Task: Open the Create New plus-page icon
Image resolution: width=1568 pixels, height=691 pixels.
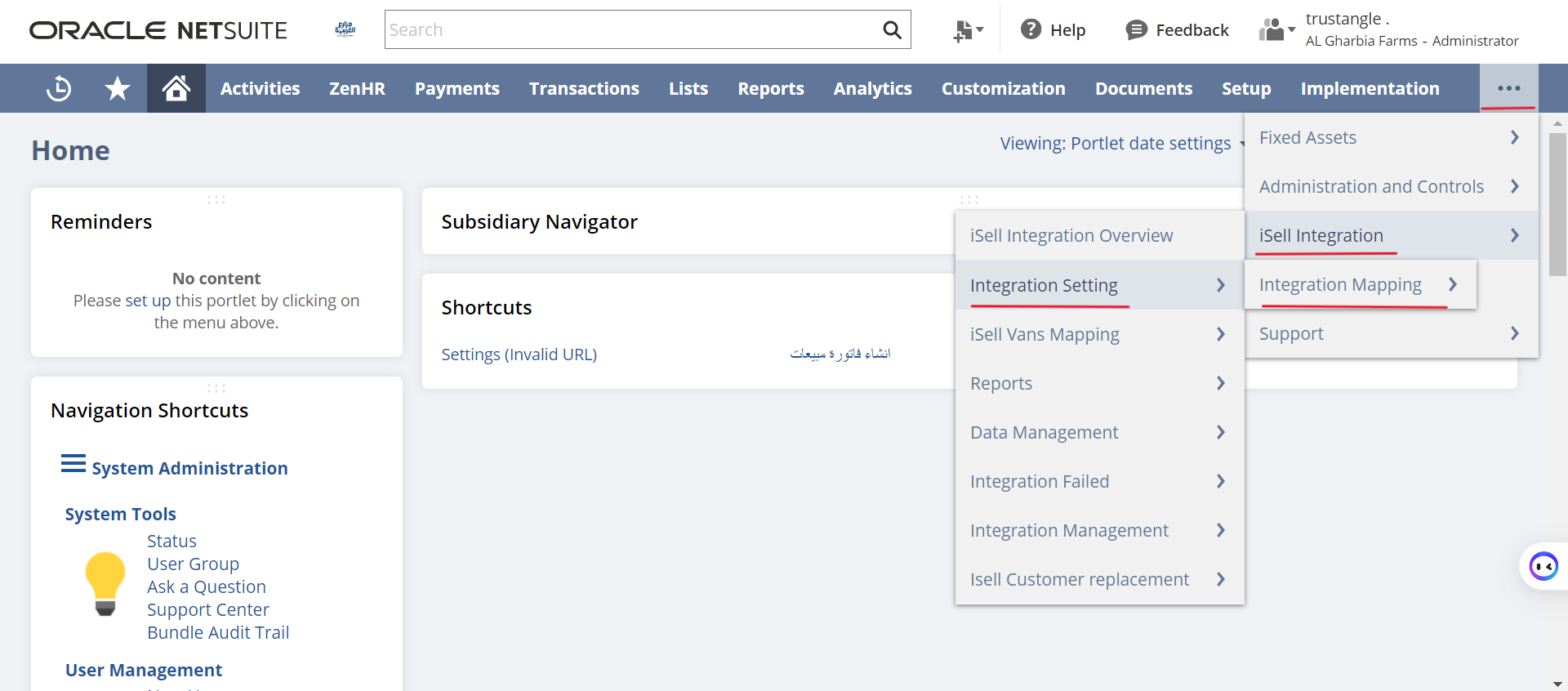Action: 968,31
